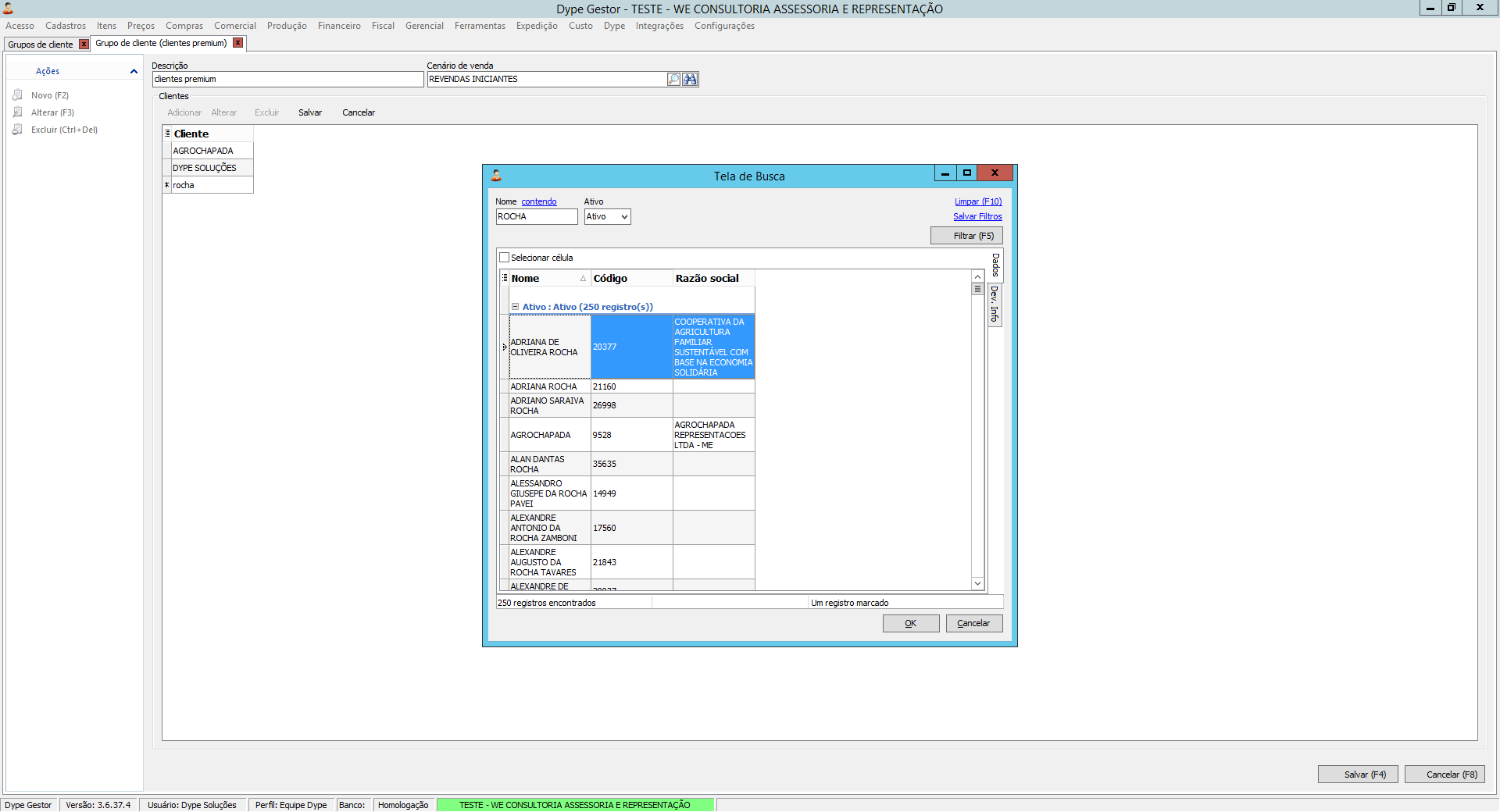Screen dimensions: 1500x812
Task: Click the Excluir (Ctrl+Del) action icon
Action: pos(18,130)
